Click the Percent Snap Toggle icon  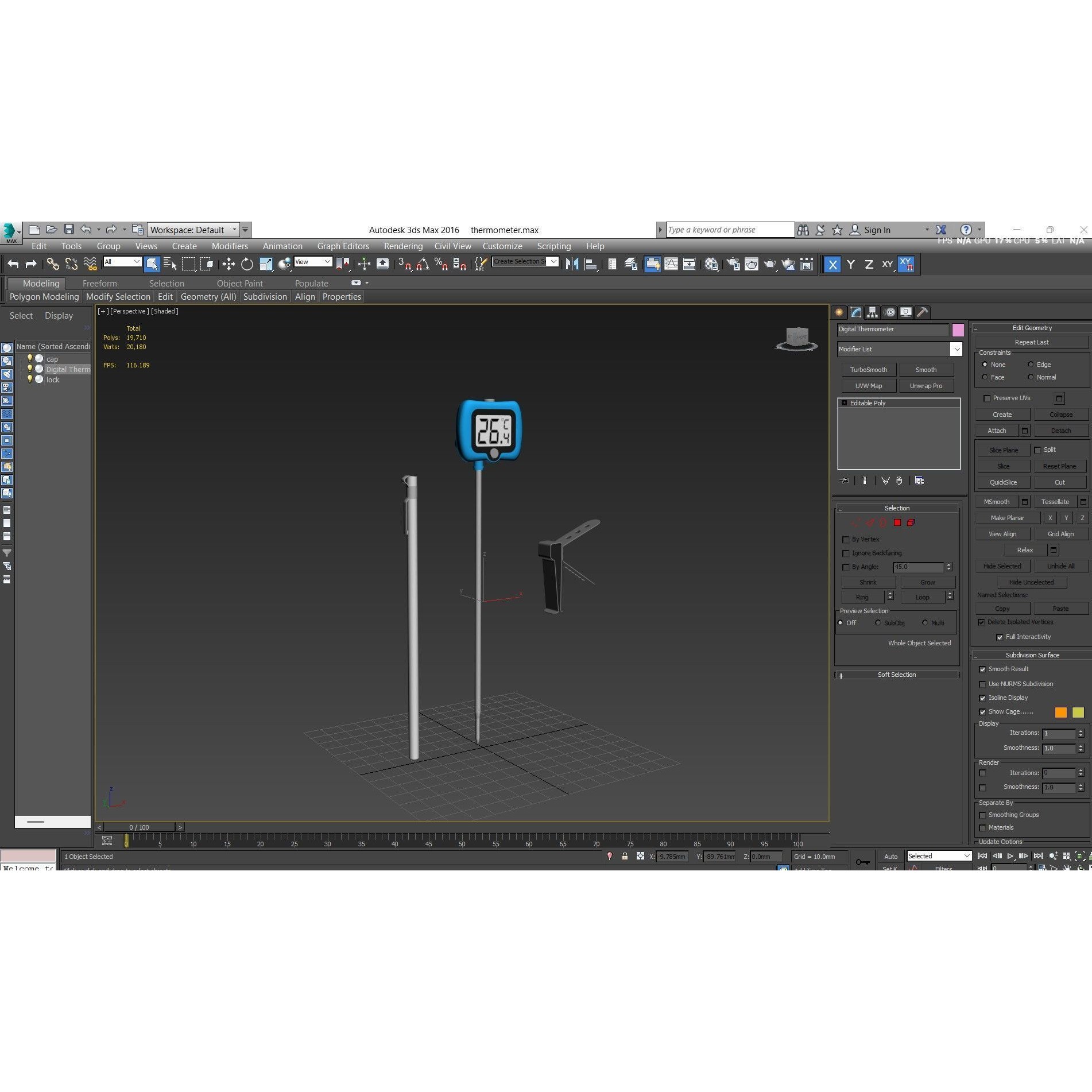(442, 264)
